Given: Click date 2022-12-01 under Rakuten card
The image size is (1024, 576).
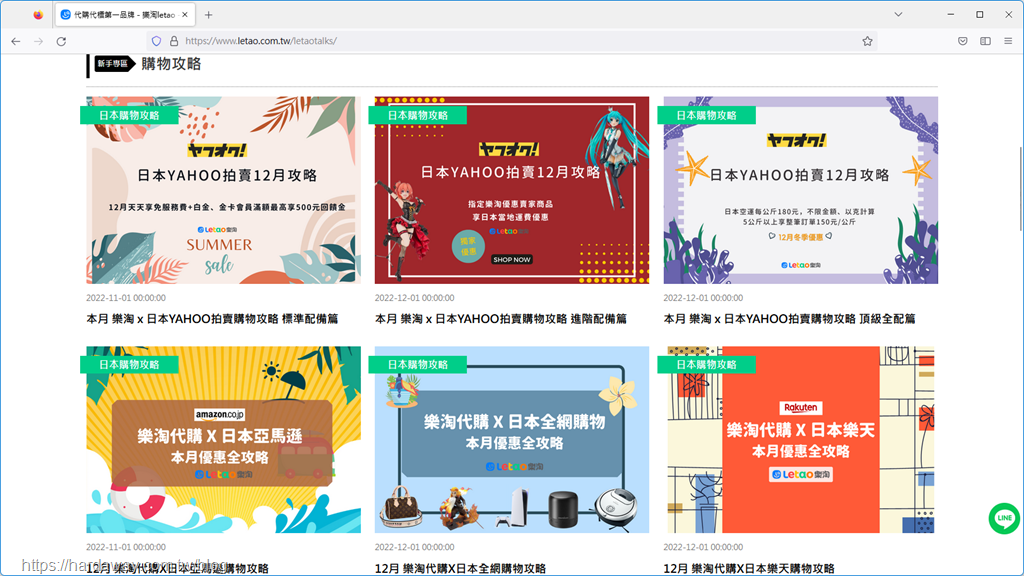Looking at the screenshot, I should [703, 547].
